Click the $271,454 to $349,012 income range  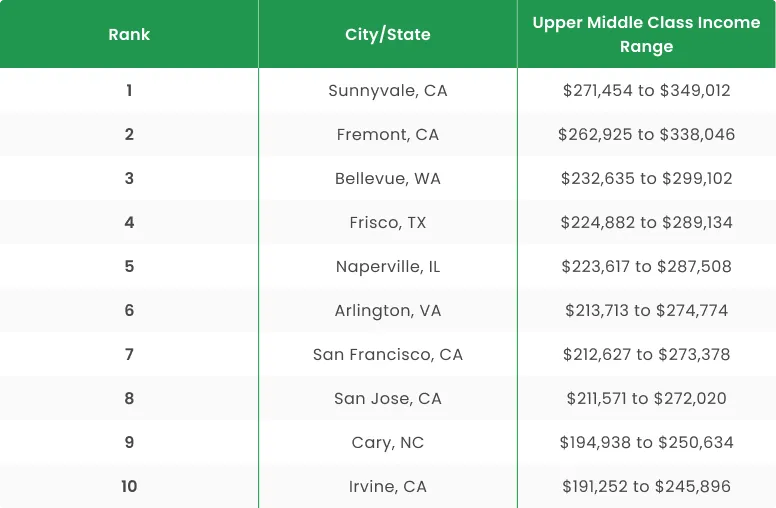click(x=646, y=90)
